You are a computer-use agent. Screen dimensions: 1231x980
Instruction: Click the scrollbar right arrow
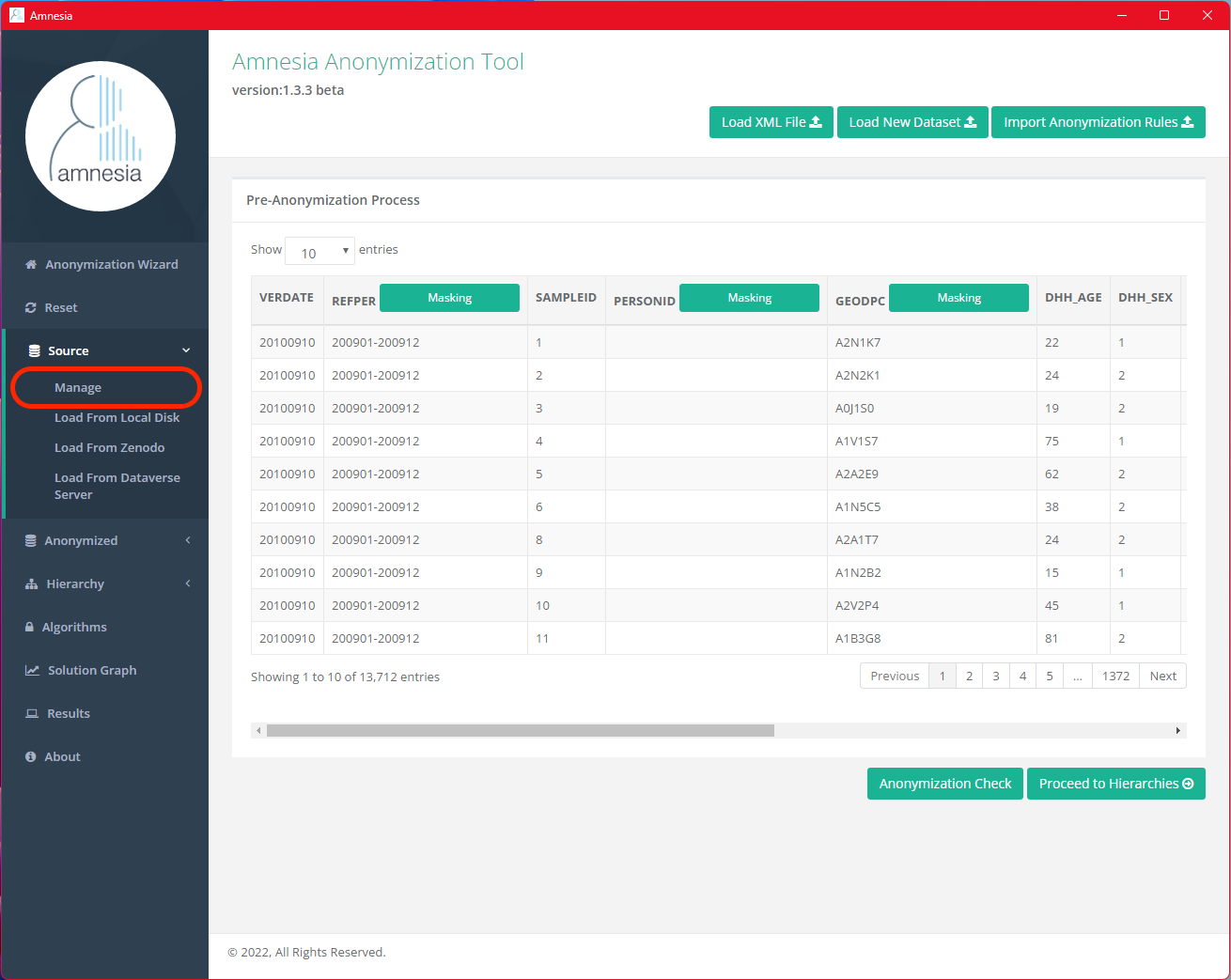[1178, 730]
